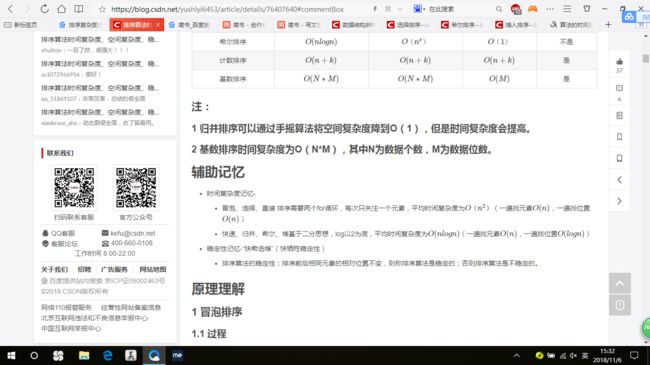Open the search engine selector dropdown
Screen dimensions: 650x365
tap(419, 9)
